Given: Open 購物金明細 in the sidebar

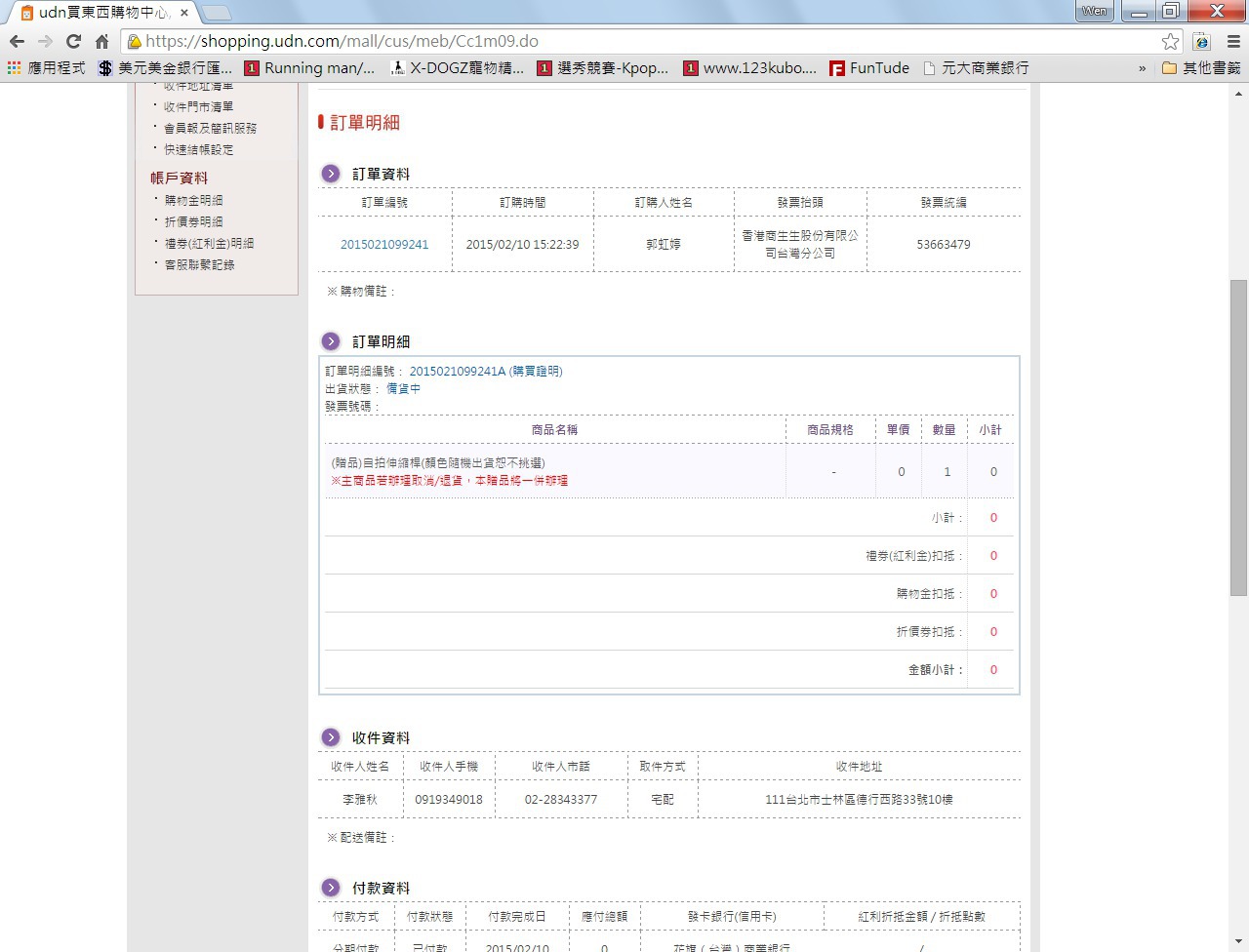Looking at the screenshot, I should (193, 200).
